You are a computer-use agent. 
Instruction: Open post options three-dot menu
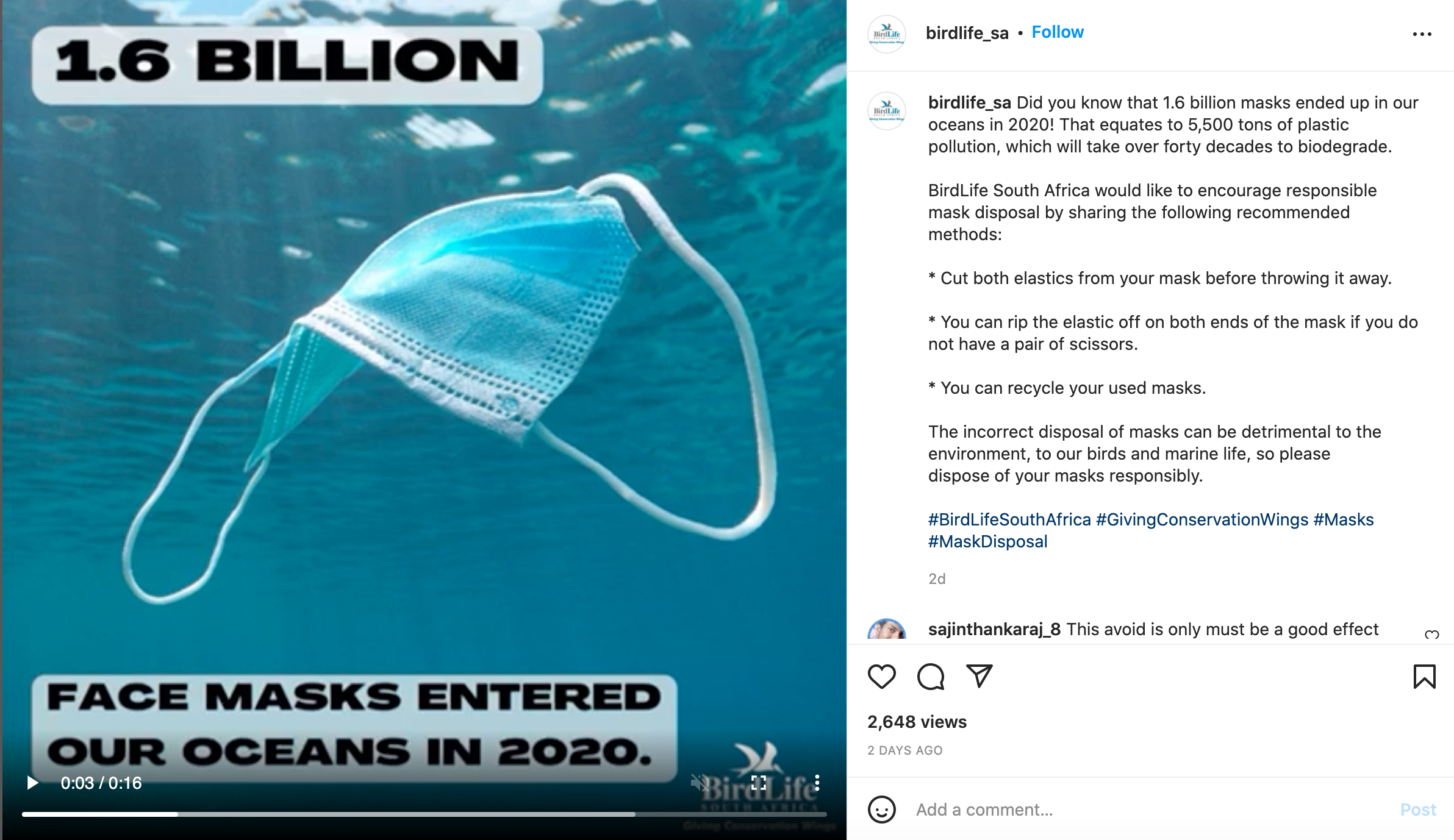pos(1422,34)
